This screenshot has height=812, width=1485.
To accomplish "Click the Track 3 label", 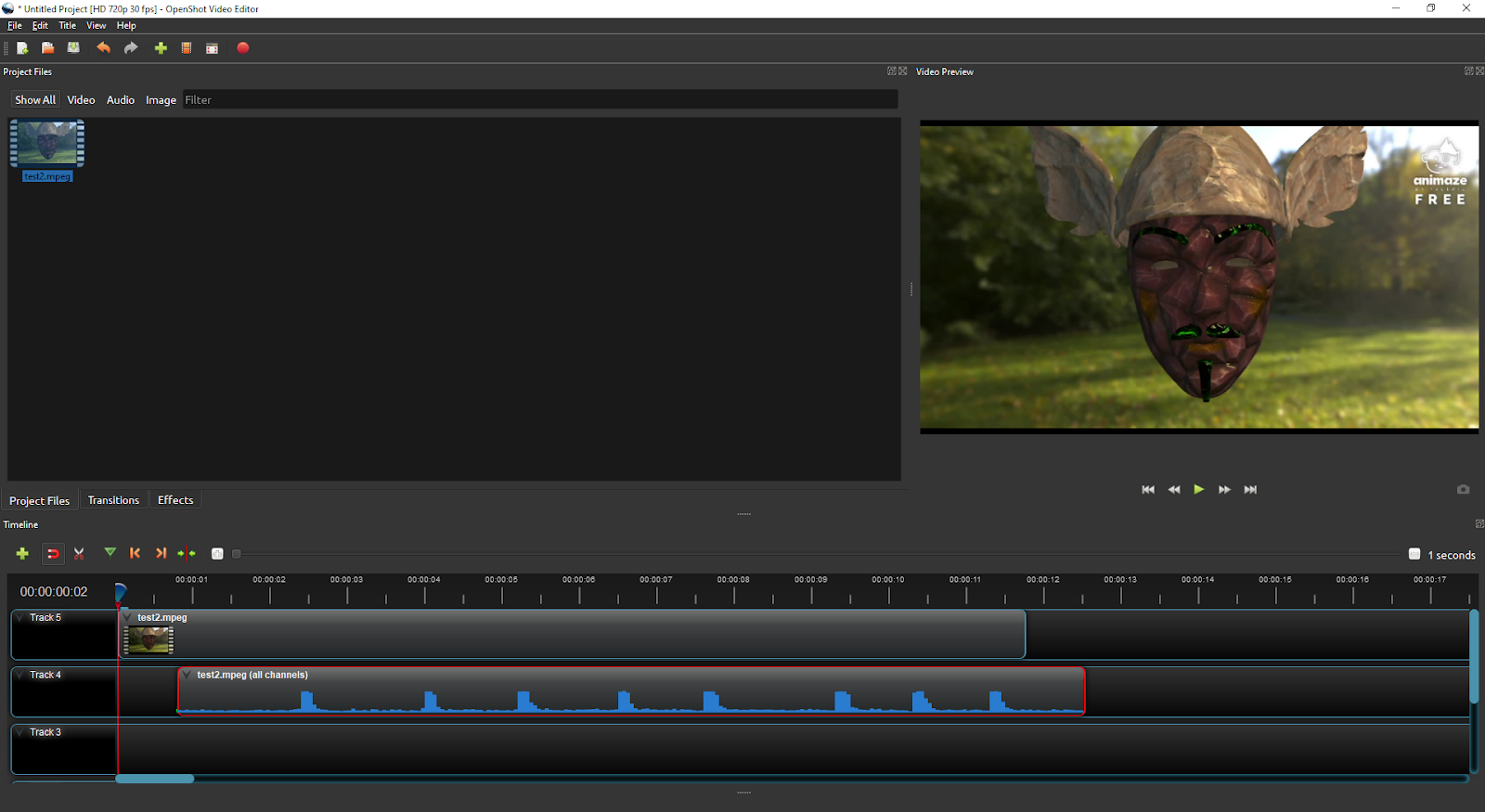I will [x=45, y=732].
